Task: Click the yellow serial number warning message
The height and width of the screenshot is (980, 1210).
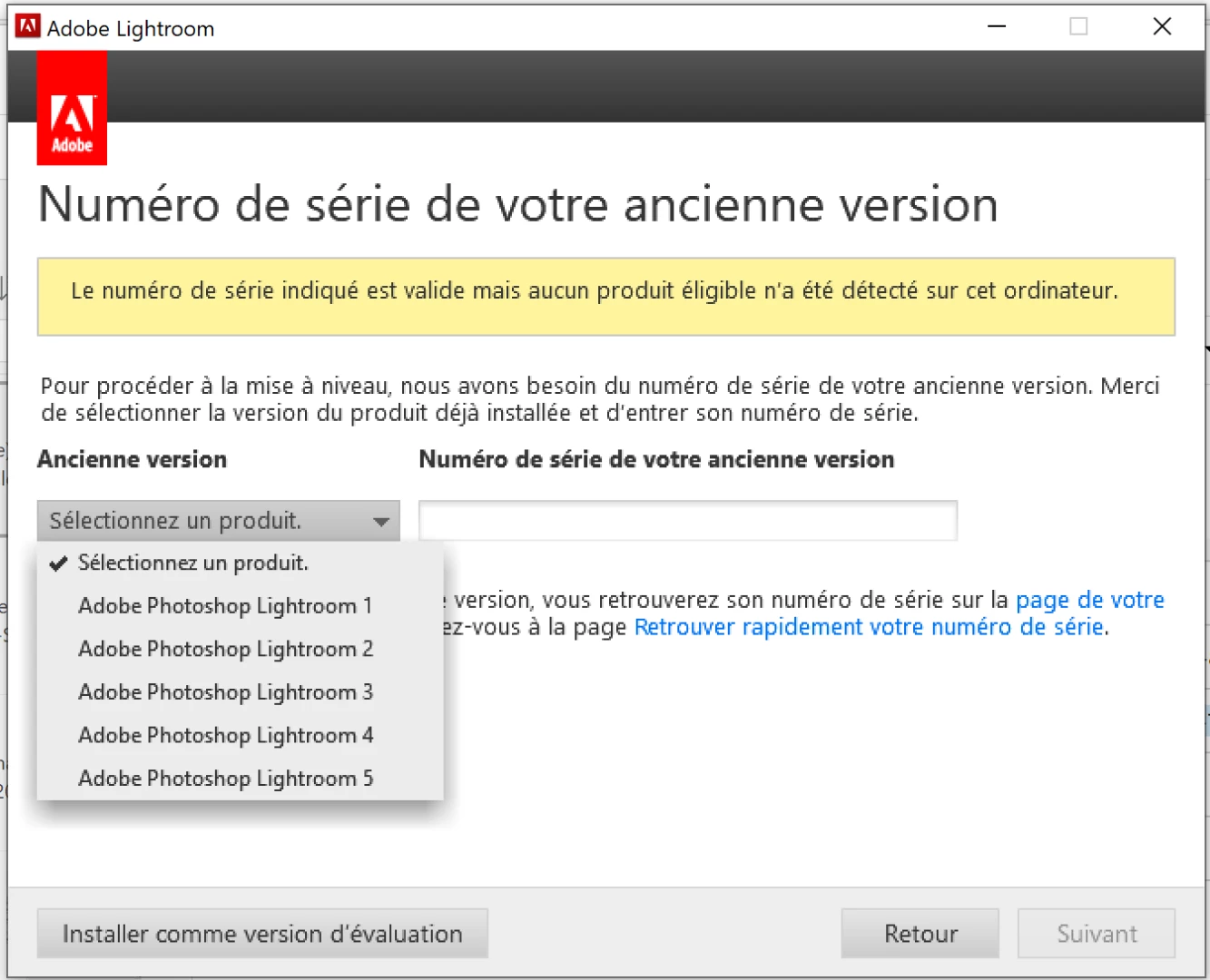Action: (606, 297)
